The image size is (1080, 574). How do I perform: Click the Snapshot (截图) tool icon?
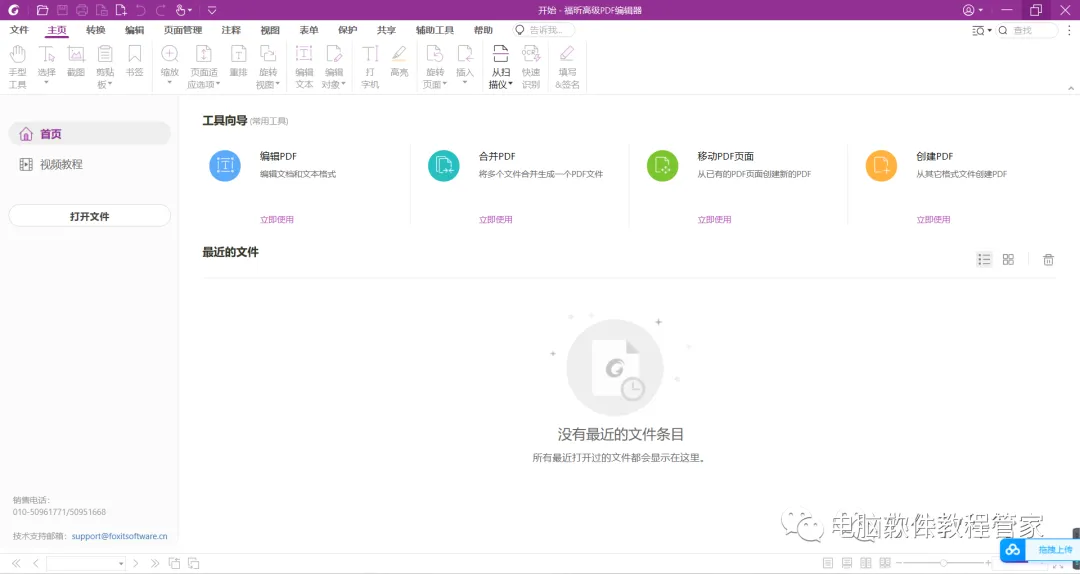(x=76, y=54)
